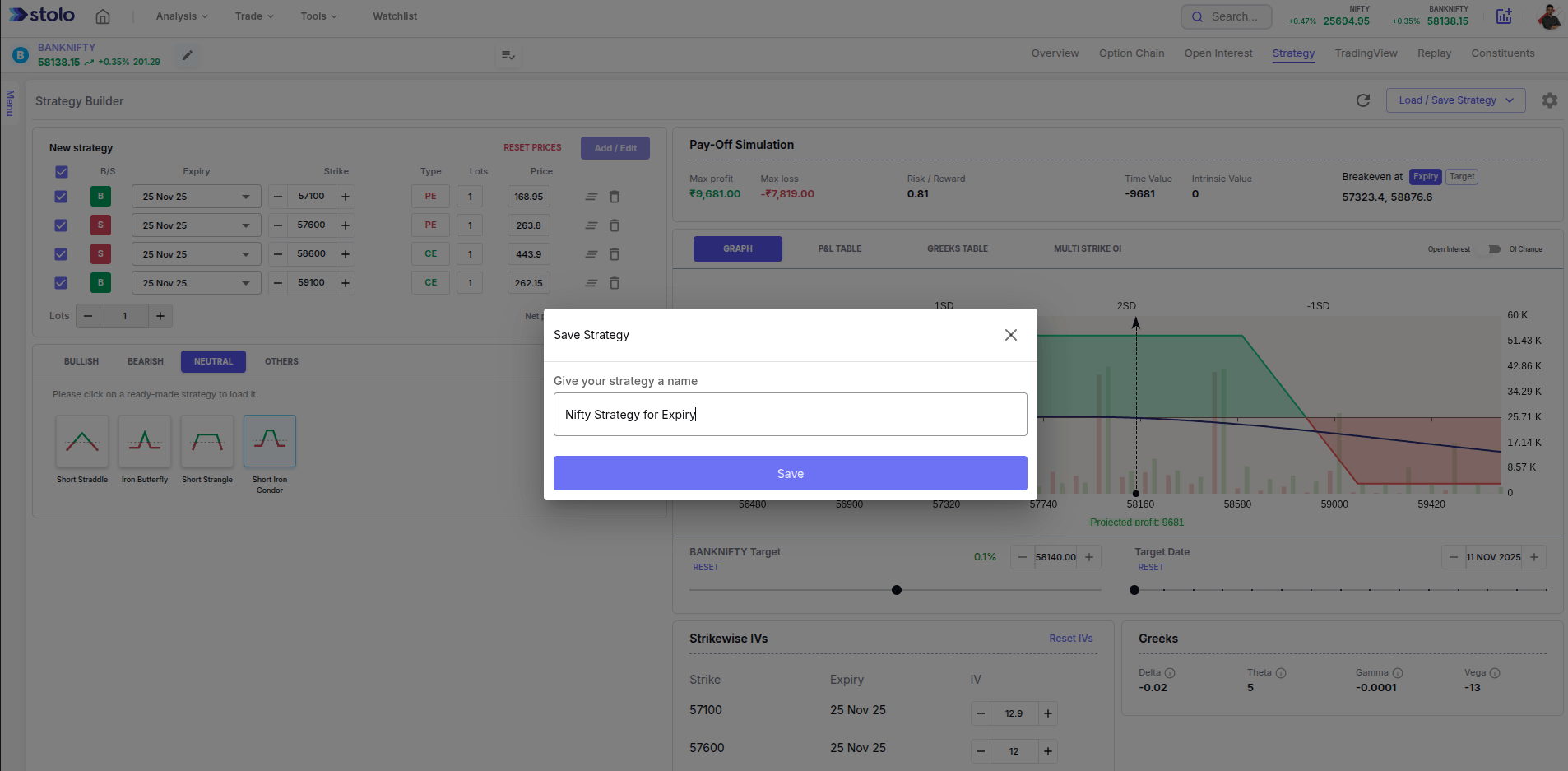Switch to the Option Chain tab

click(1131, 53)
